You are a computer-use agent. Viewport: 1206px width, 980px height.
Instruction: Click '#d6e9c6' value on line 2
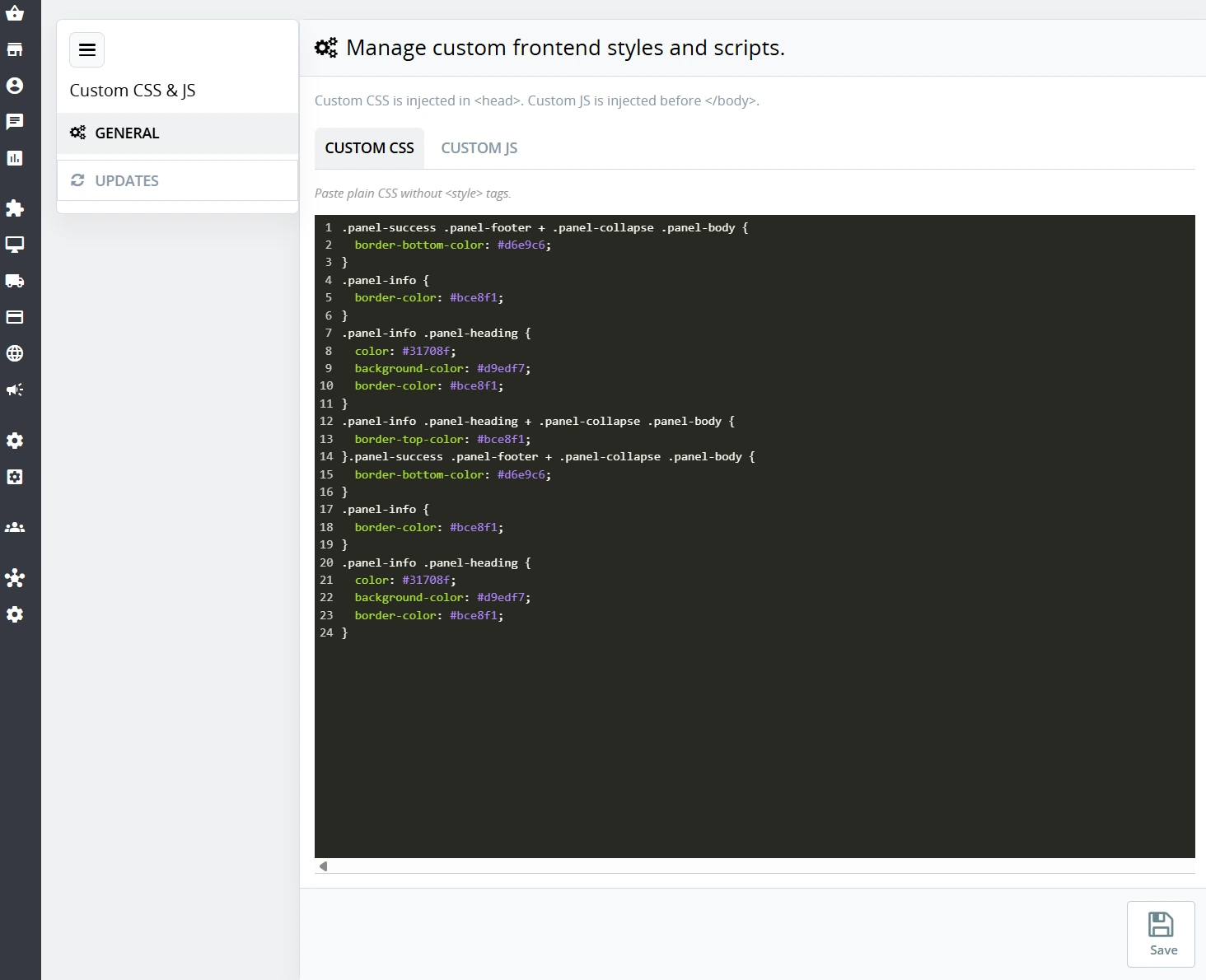(521, 245)
